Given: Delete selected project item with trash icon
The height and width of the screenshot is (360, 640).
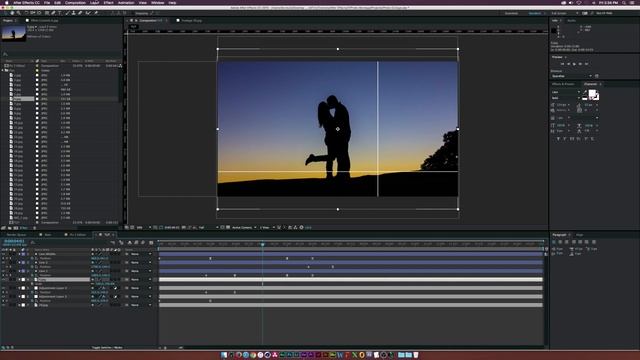Looking at the screenshot, I should pos(34,228).
